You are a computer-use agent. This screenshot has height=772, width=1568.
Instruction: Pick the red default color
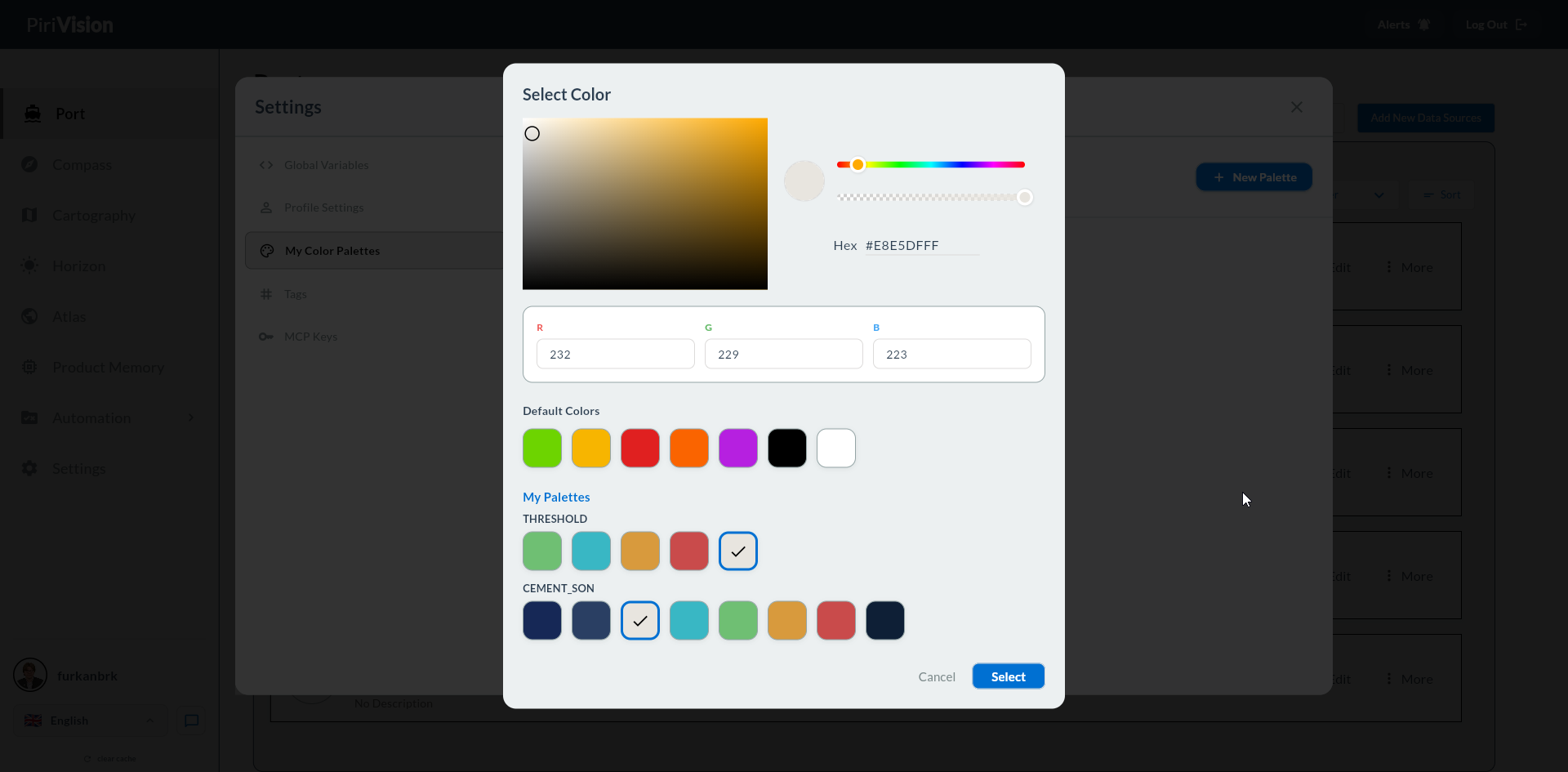point(640,448)
